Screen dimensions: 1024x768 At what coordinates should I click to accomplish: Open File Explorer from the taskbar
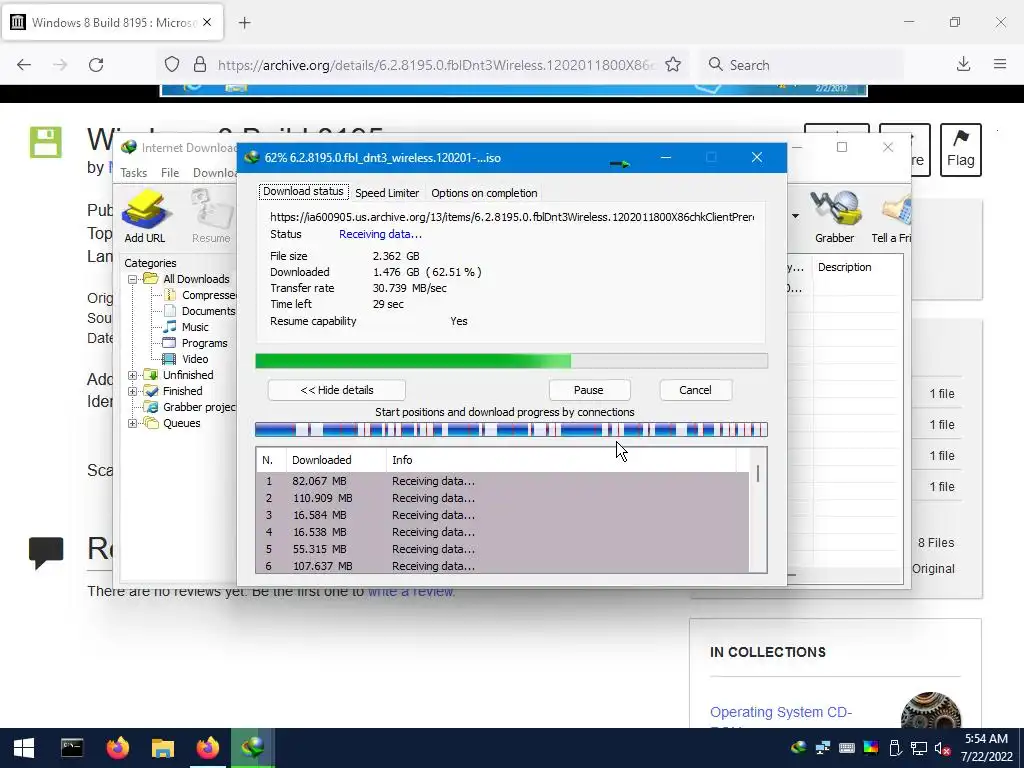[x=163, y=748]
